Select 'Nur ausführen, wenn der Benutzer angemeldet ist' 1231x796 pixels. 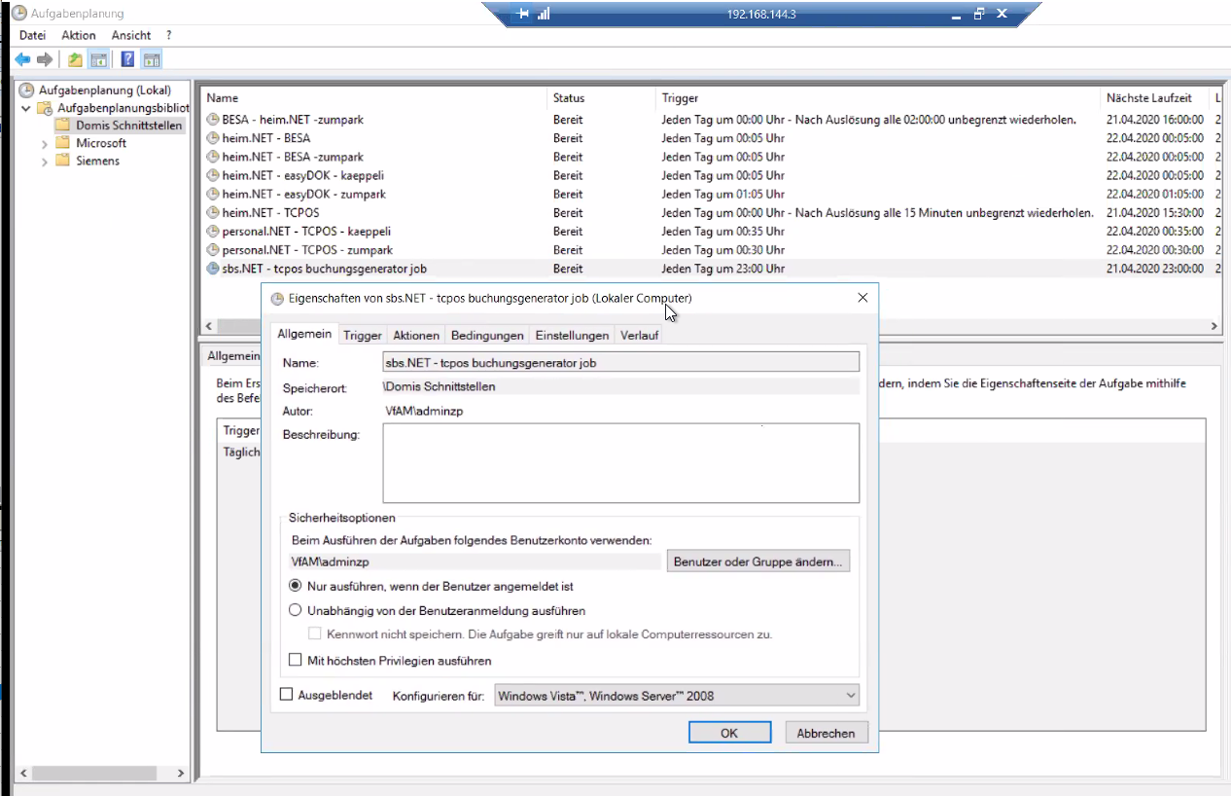pos(295,586)
